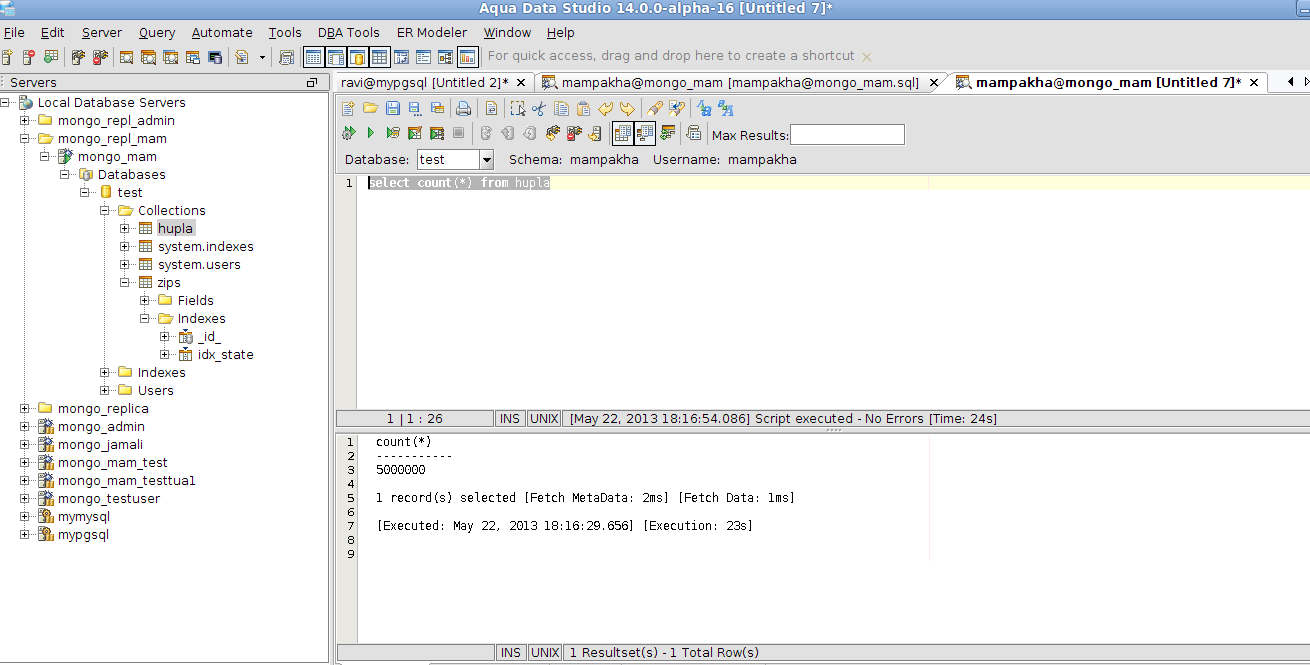Select the system.indexes collection
1310x665 pixels.
click(x=205, y=246)
